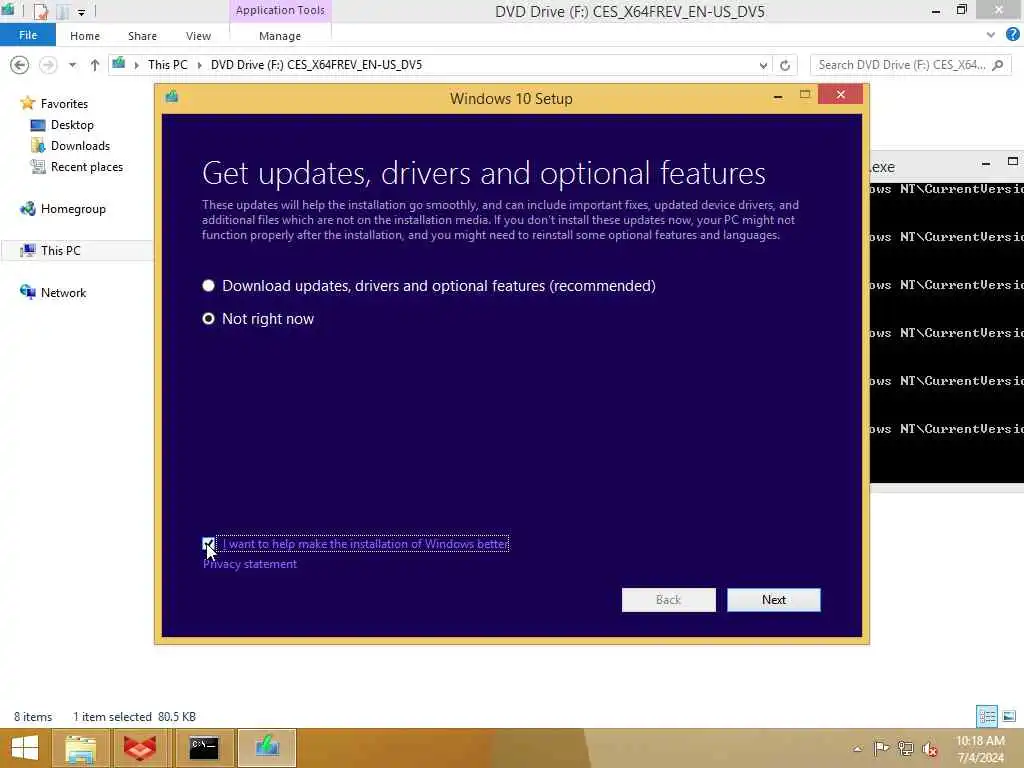Click the Favorites star icon
Viewport: 1024px width, 768px height.
(x=27, y=103)
